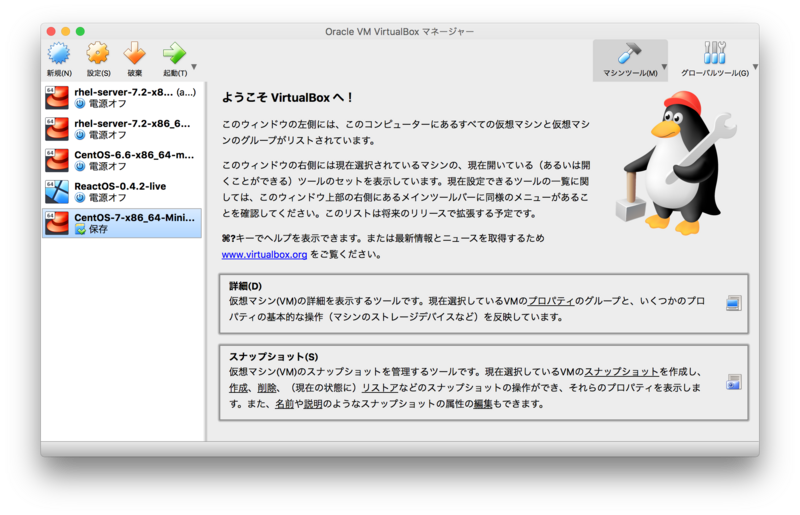
Task: Click the underlined プロパティ link in 詳細
Action: coord(551,301)
